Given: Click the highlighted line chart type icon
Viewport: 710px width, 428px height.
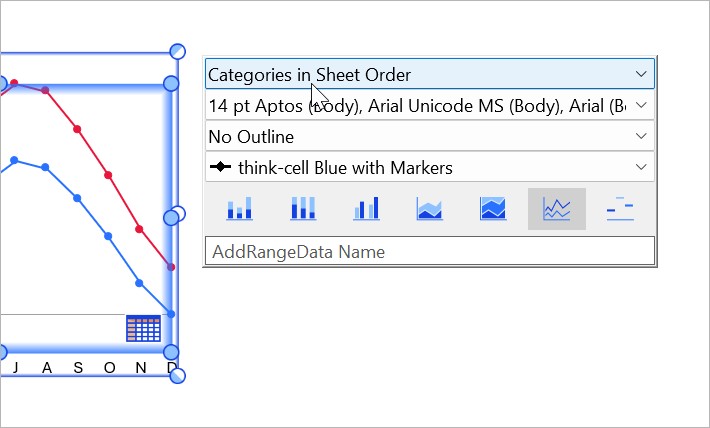Looking at the screenshot, I should 556,208.
